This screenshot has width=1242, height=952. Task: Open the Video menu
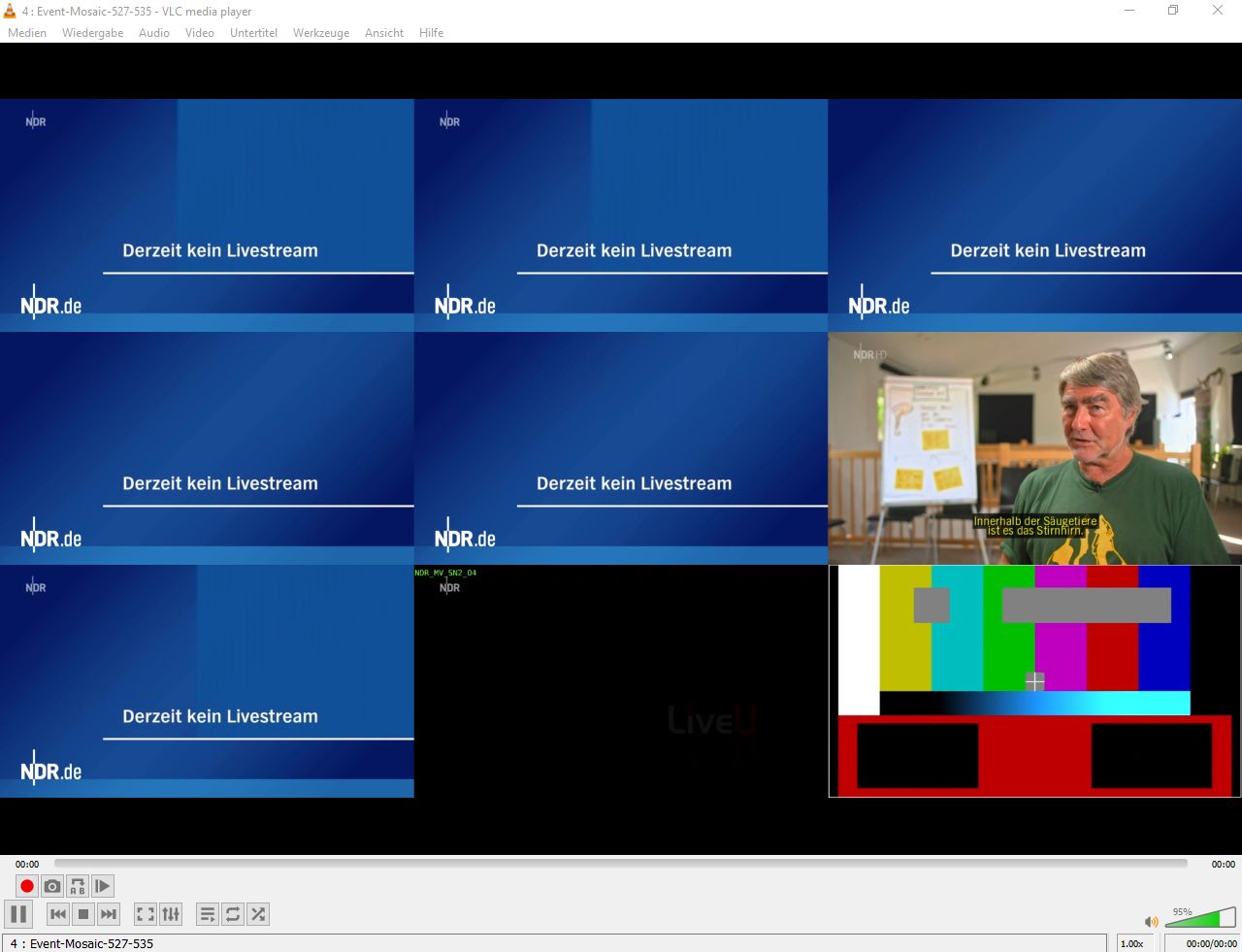(x=200, y=33)
